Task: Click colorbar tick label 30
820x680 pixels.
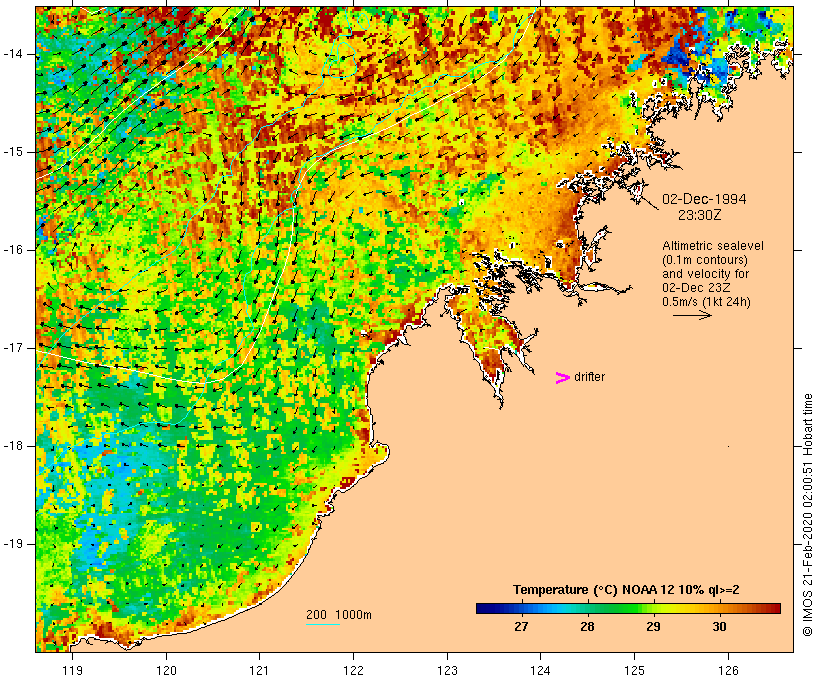Action: click(720, 626)
